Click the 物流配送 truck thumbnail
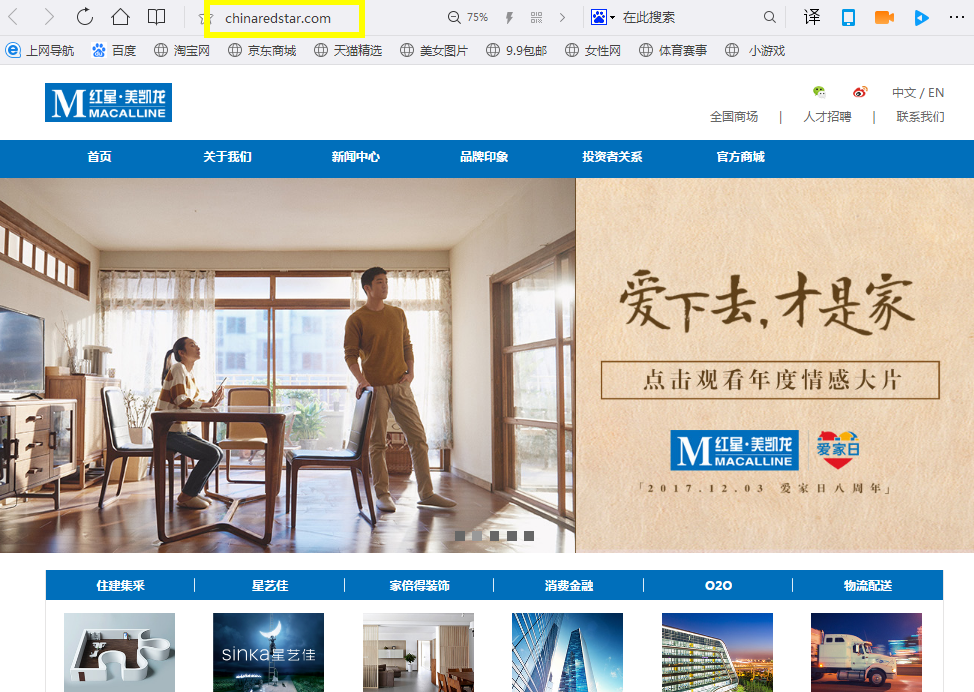 pos(866,652)
